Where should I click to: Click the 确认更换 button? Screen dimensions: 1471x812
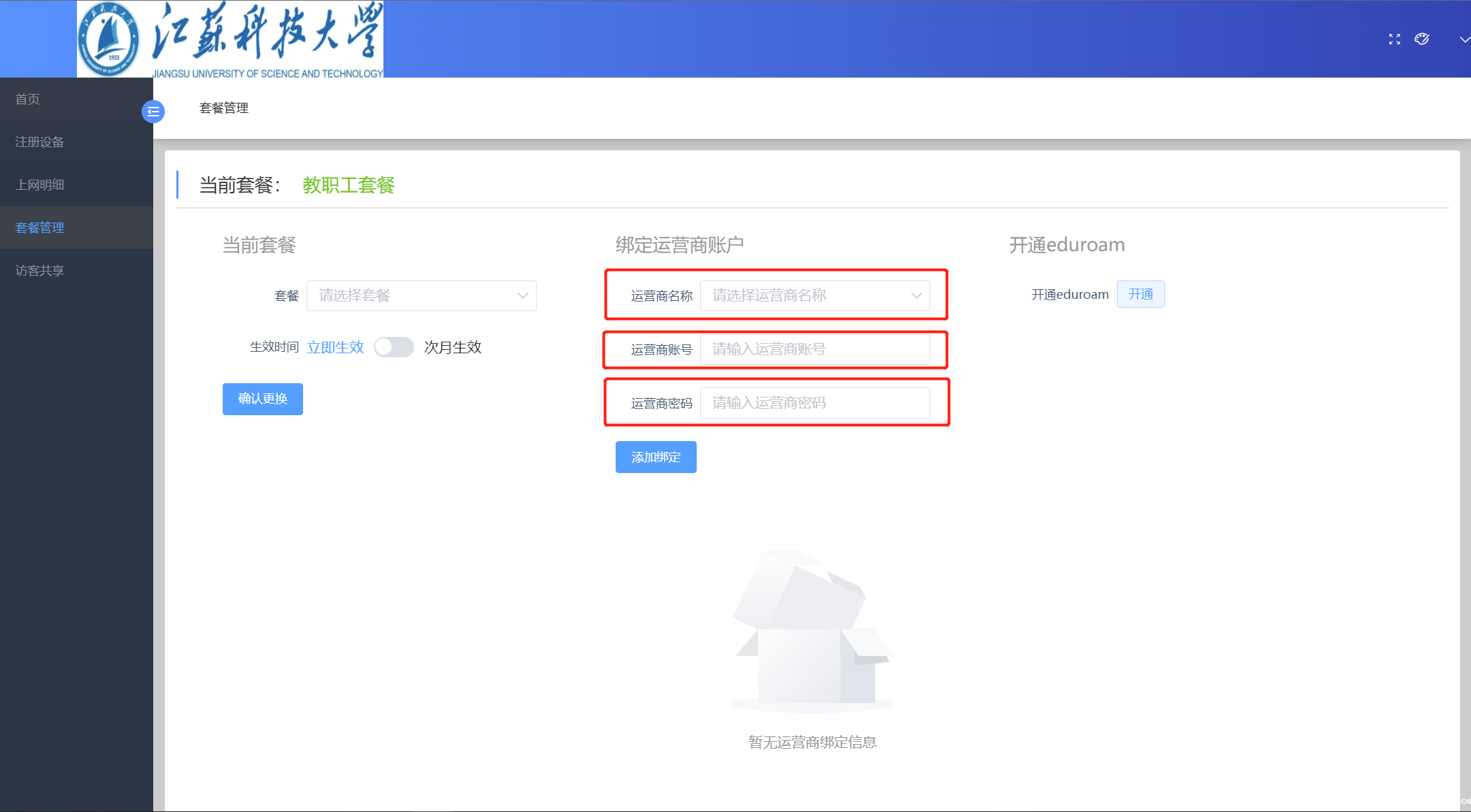[x=262, y=399]
